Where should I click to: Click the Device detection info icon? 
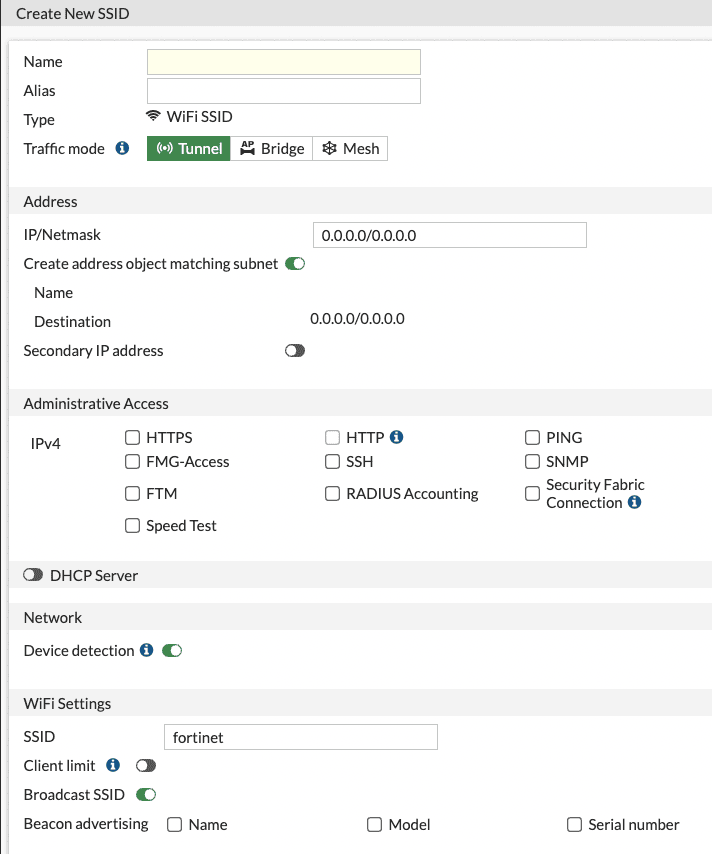click(x=146, y=650)
